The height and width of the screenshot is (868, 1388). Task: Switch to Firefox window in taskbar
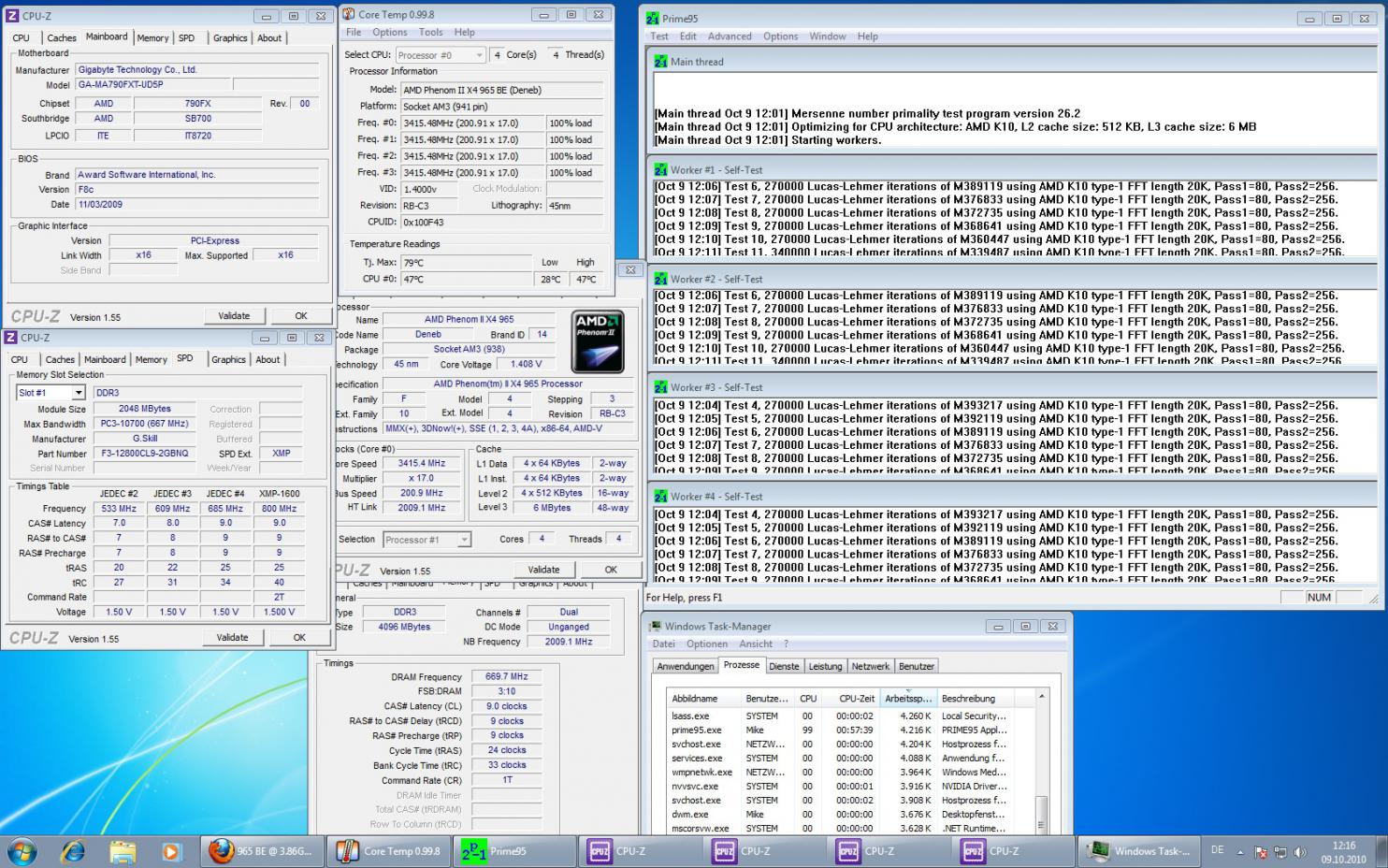point(264,851)
